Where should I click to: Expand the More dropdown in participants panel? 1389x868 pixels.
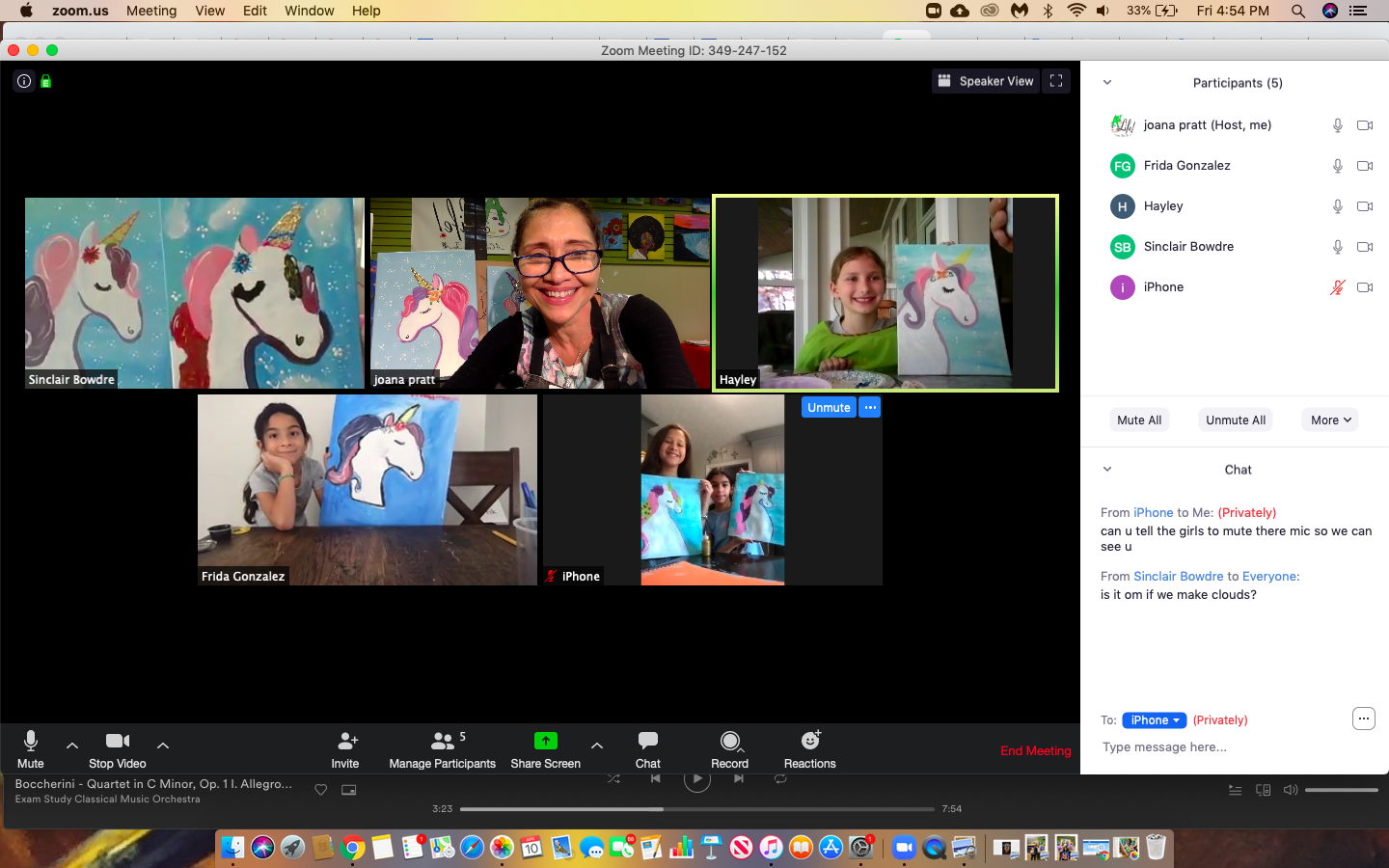click(x=1330, y=420)
